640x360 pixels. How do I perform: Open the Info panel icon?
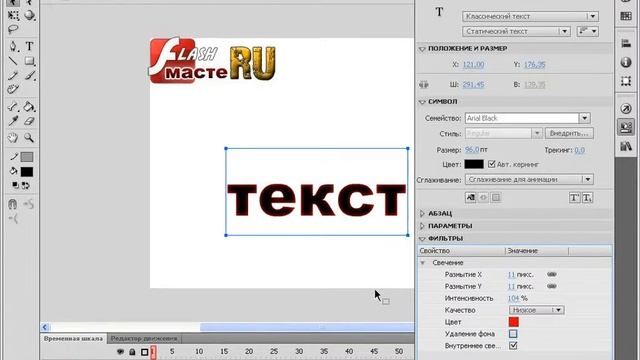pos(626,62)
